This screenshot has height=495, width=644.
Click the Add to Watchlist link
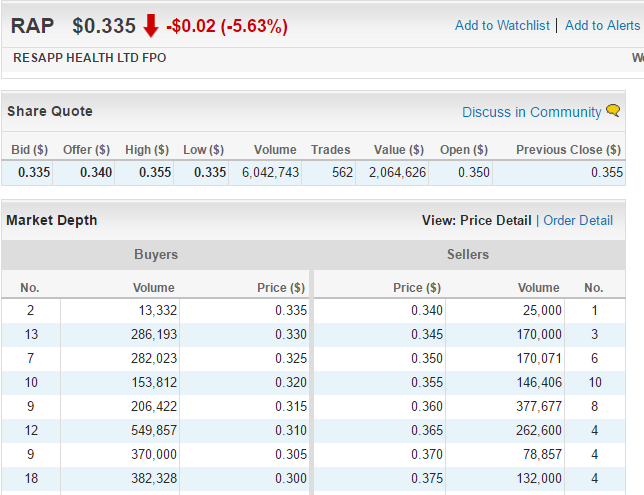(502, 25)
